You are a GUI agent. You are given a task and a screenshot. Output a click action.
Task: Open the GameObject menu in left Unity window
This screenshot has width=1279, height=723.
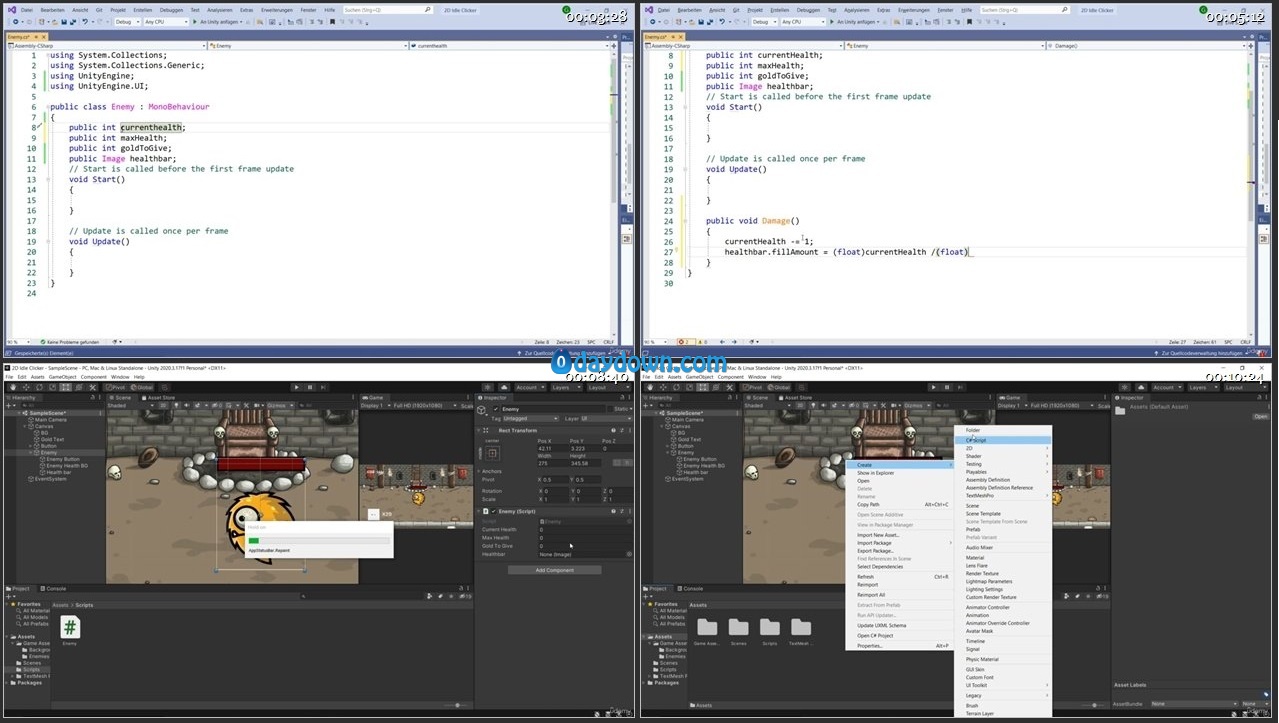62,377
